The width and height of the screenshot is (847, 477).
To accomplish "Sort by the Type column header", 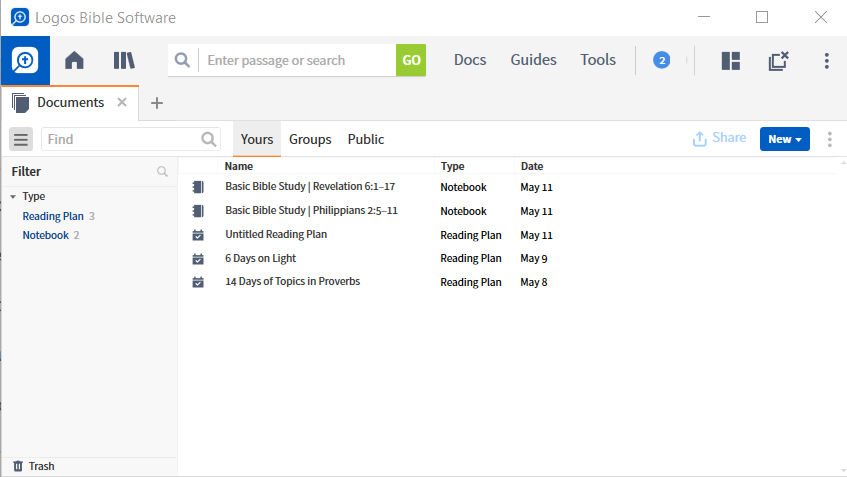I will (x=452, y=166).
